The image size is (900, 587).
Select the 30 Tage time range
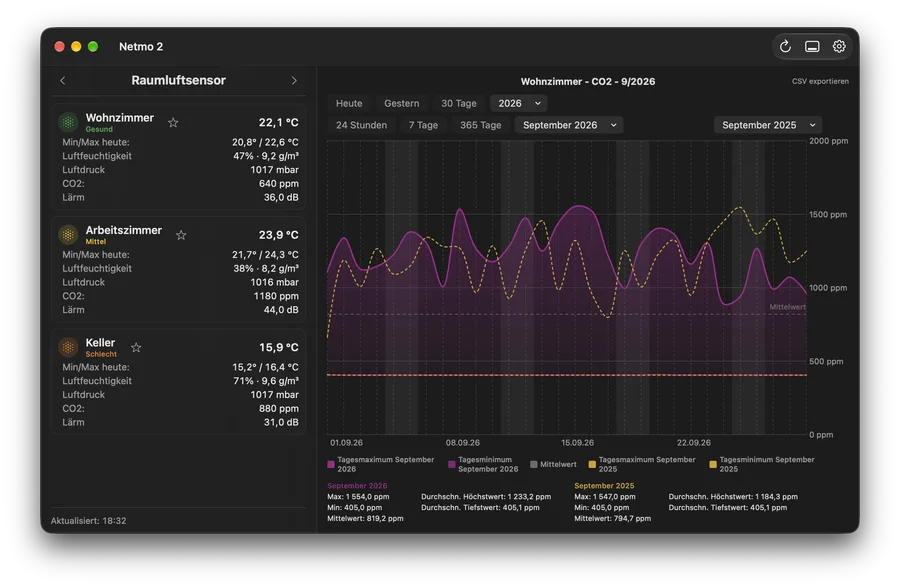459,103
